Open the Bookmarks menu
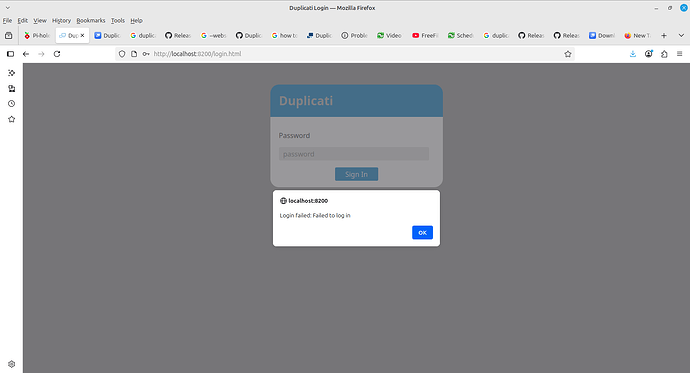 pos(91,21)
